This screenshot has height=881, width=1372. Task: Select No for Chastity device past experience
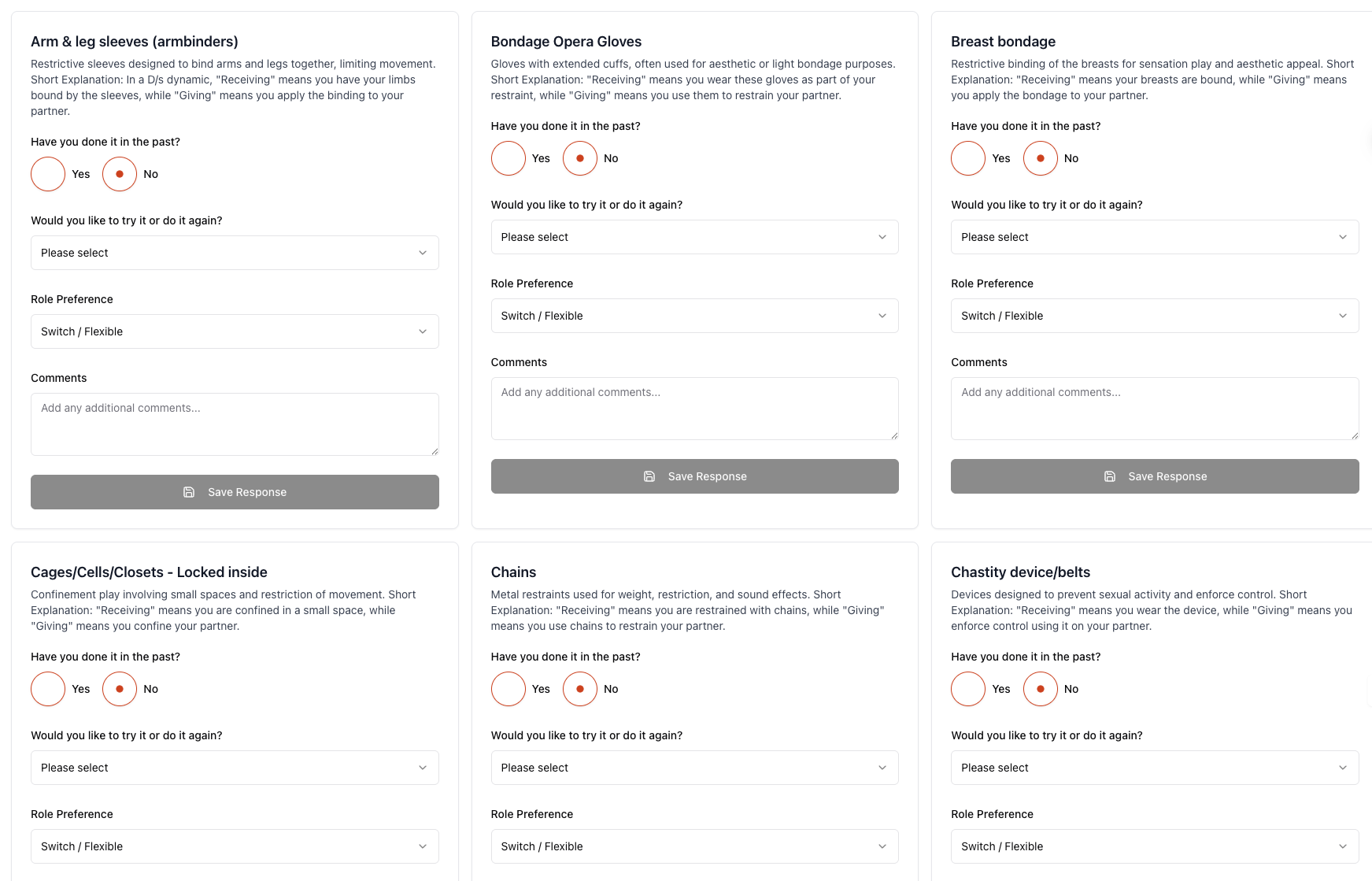click(1040, 688)
